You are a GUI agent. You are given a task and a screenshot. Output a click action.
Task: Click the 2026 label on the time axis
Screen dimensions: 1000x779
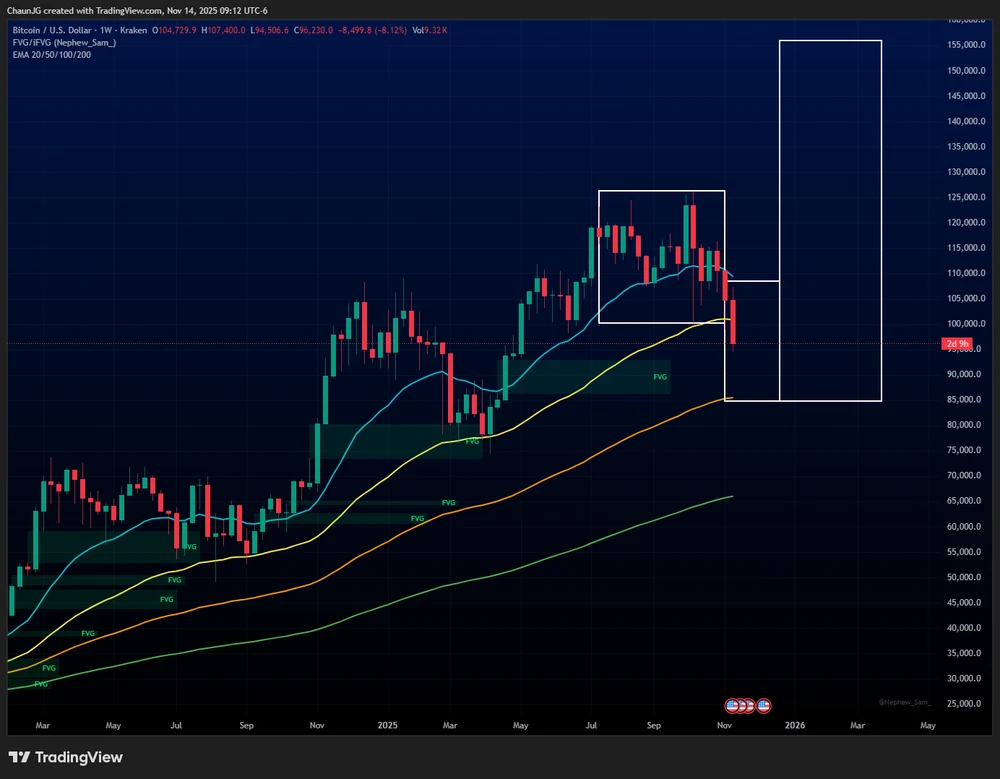point(795,724)
